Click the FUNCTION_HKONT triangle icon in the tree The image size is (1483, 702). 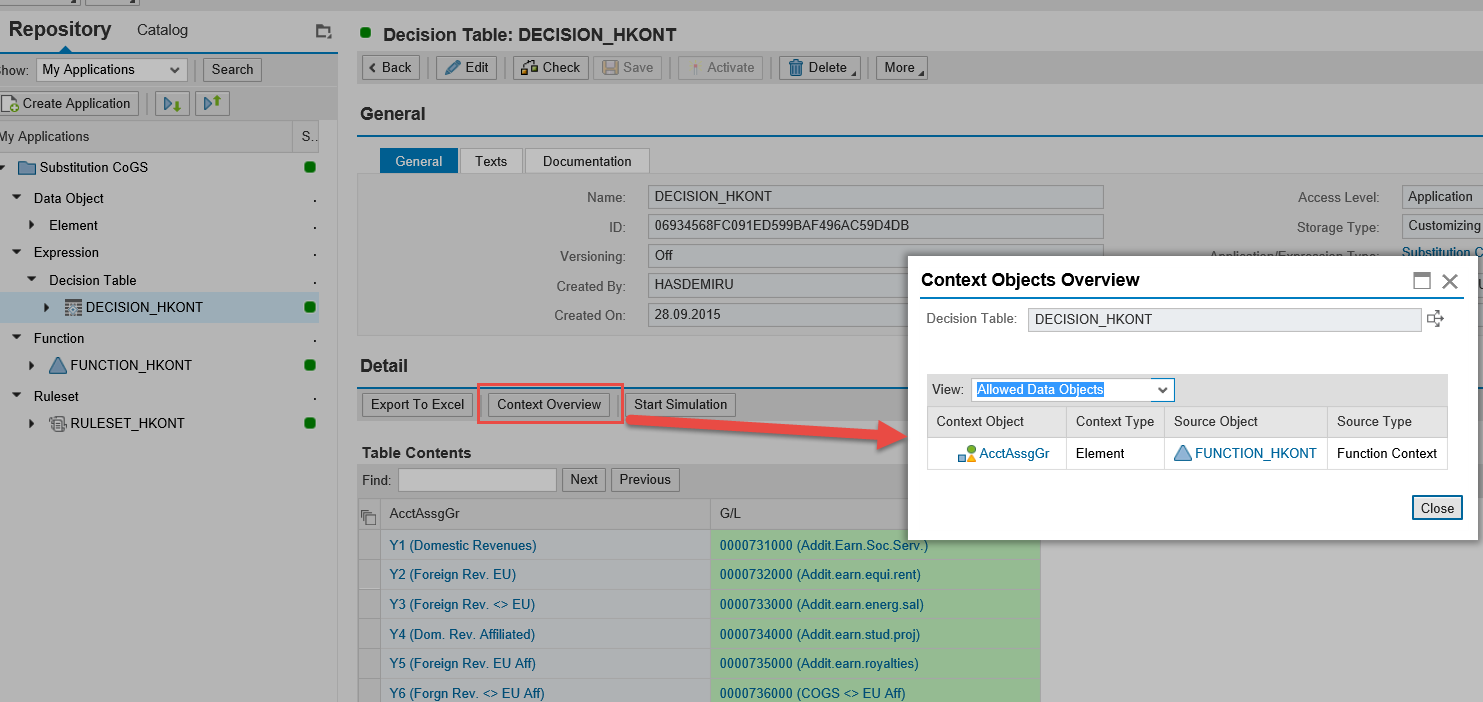(58, 365)
